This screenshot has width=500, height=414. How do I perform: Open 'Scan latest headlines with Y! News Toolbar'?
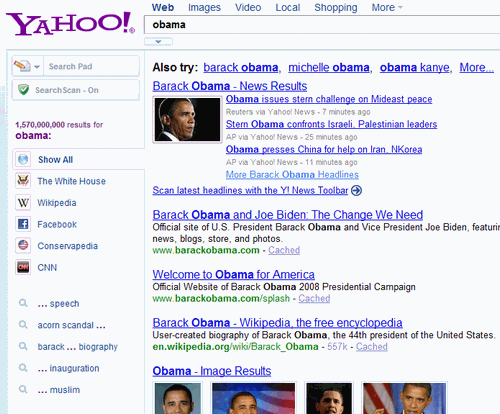click(x=250, y=190)
